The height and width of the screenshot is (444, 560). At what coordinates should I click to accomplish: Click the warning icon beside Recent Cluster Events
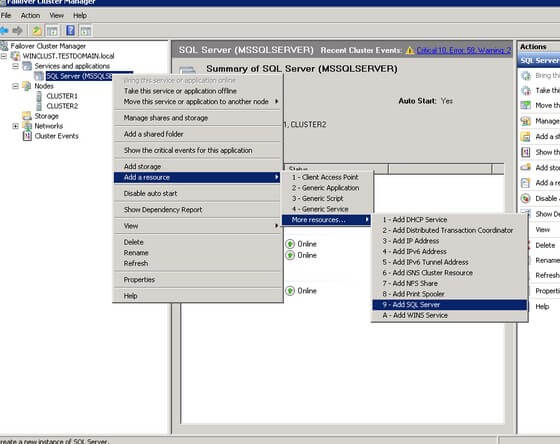pyautogui.click(x=410, y=51)
